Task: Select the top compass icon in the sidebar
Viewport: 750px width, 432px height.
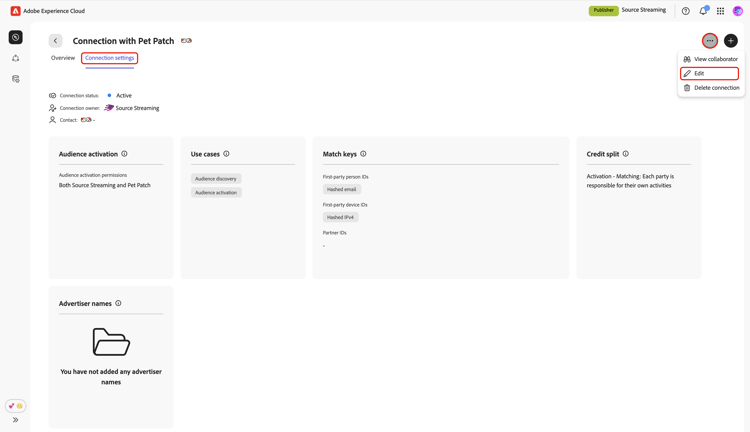Action: 16,37
